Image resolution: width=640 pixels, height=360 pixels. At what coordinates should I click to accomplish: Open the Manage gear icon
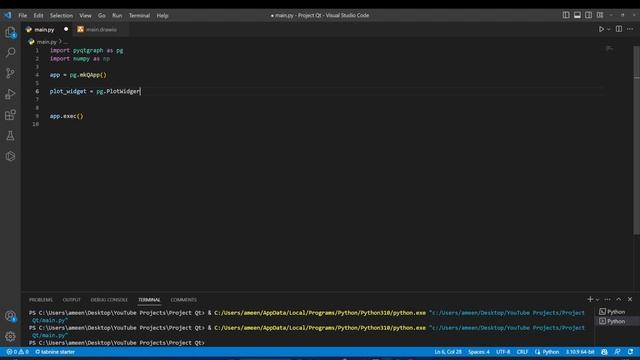pos(10,336)
